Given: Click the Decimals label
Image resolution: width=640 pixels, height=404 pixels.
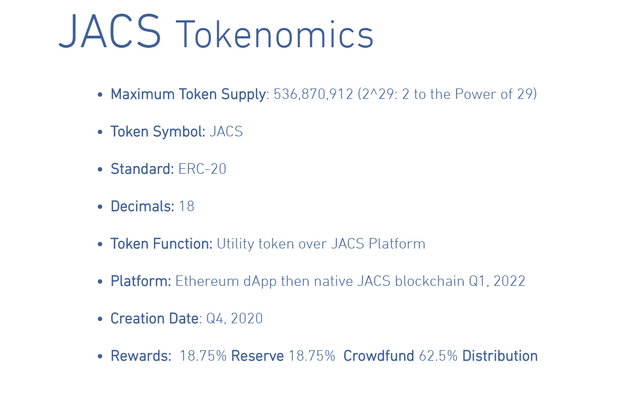Looking at the screenshot, I should point(142,206).
